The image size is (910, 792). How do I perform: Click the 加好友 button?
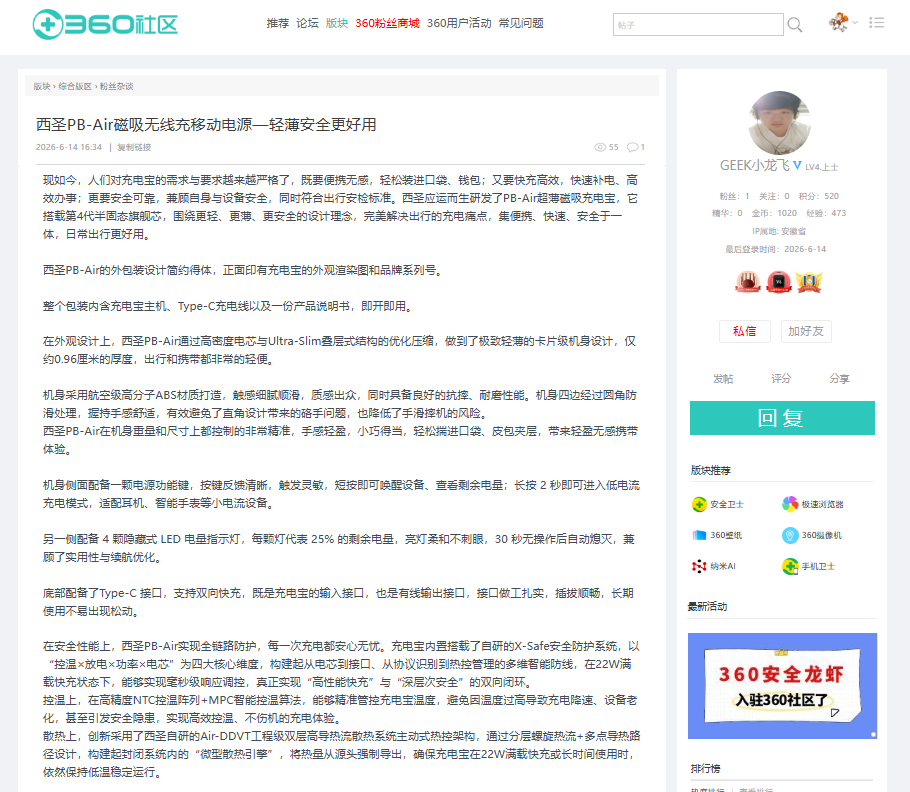point(806,331)
